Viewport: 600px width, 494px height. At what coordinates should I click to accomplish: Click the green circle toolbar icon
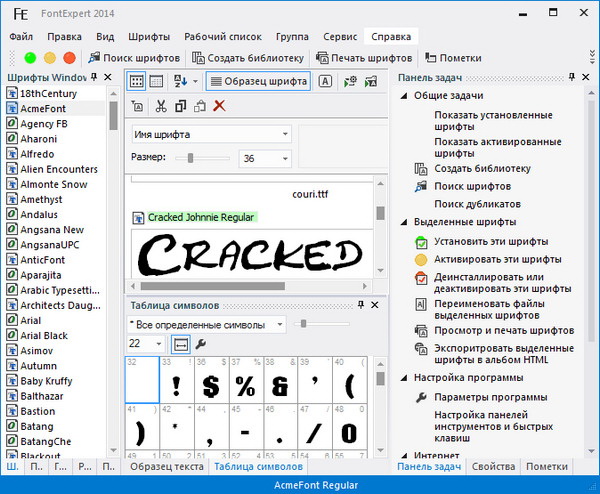pyautogui.click(x=31, y=58)
